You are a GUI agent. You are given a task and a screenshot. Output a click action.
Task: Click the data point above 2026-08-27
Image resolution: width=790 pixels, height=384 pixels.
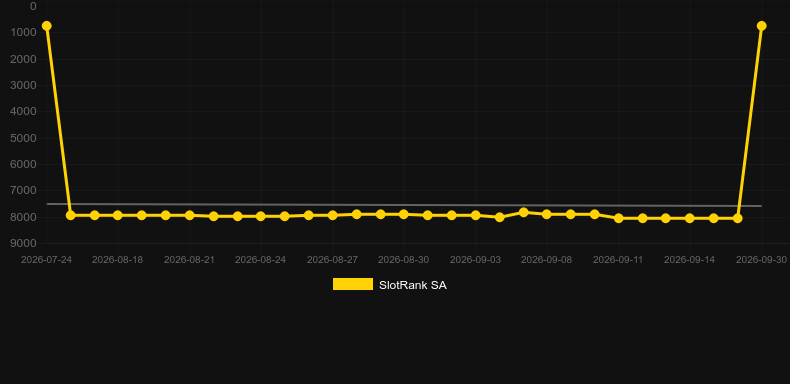click(x=333, y=215)
